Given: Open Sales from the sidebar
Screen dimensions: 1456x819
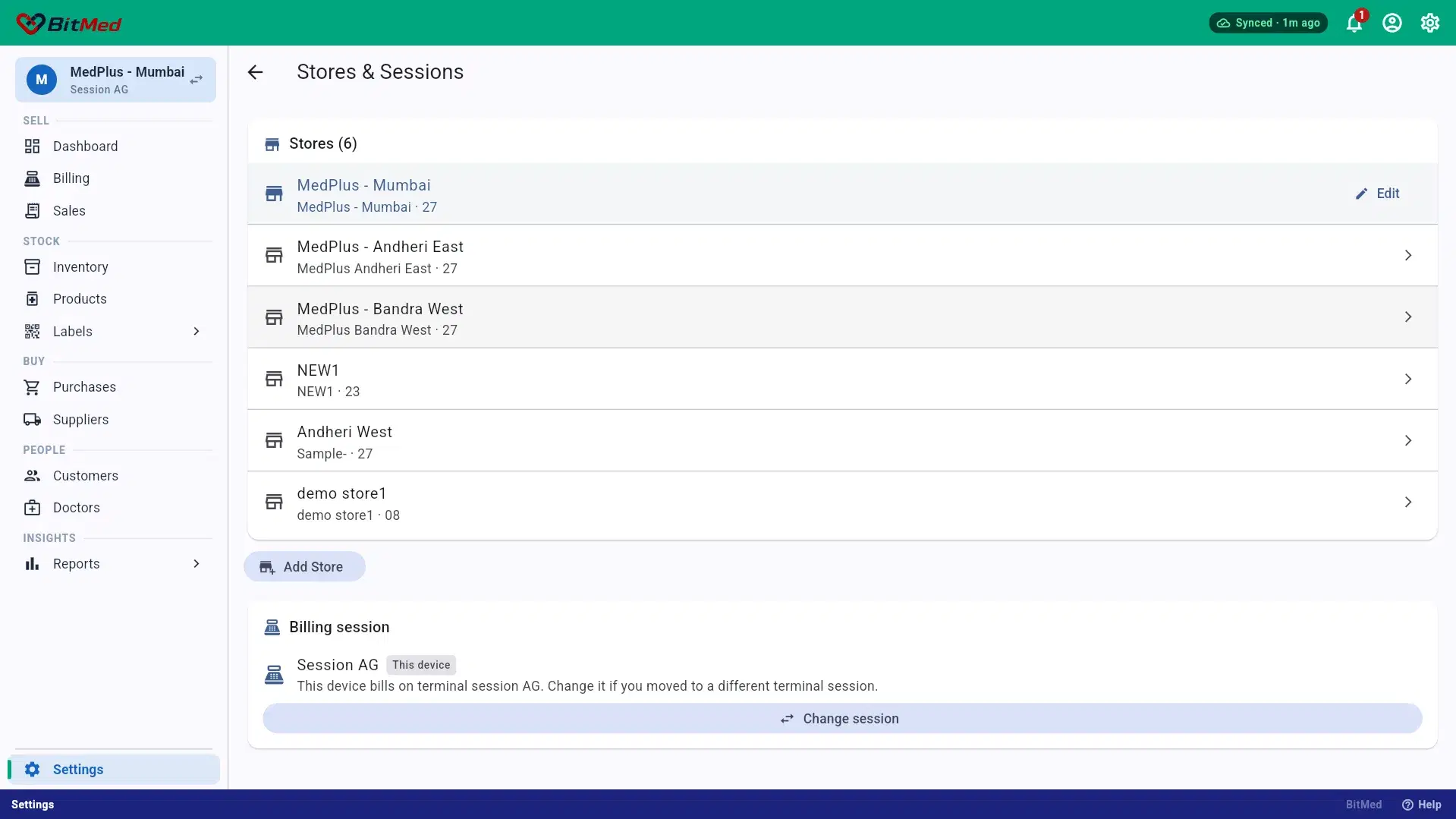Looking at the screenshot, I should coord(114,211).
